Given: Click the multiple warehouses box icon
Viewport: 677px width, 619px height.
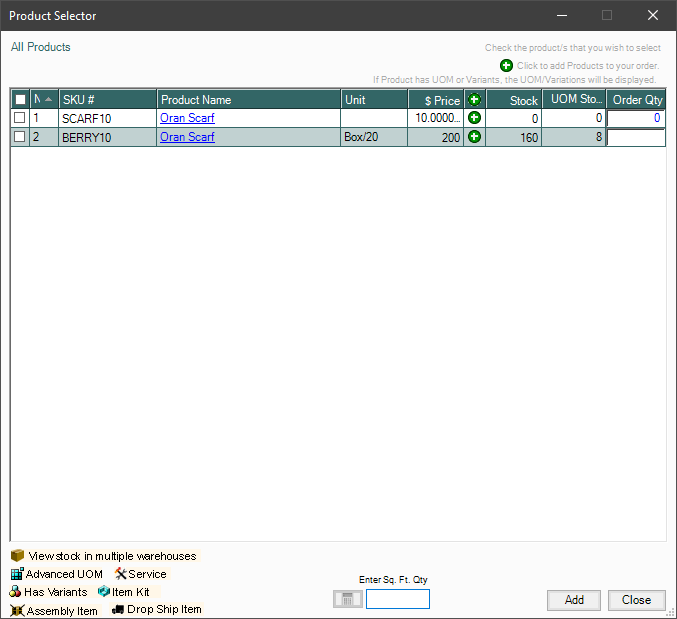Looking at the screenshot, I should point(17,556).
